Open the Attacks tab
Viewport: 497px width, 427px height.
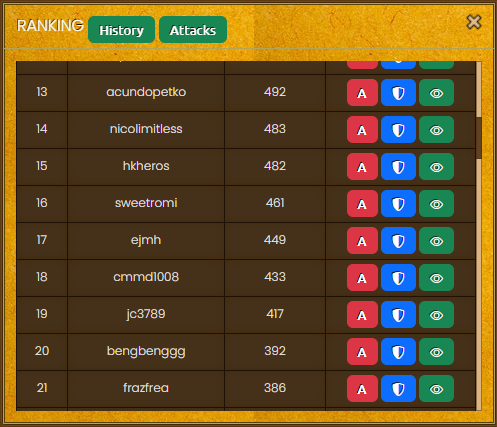(x=193, y=30)
